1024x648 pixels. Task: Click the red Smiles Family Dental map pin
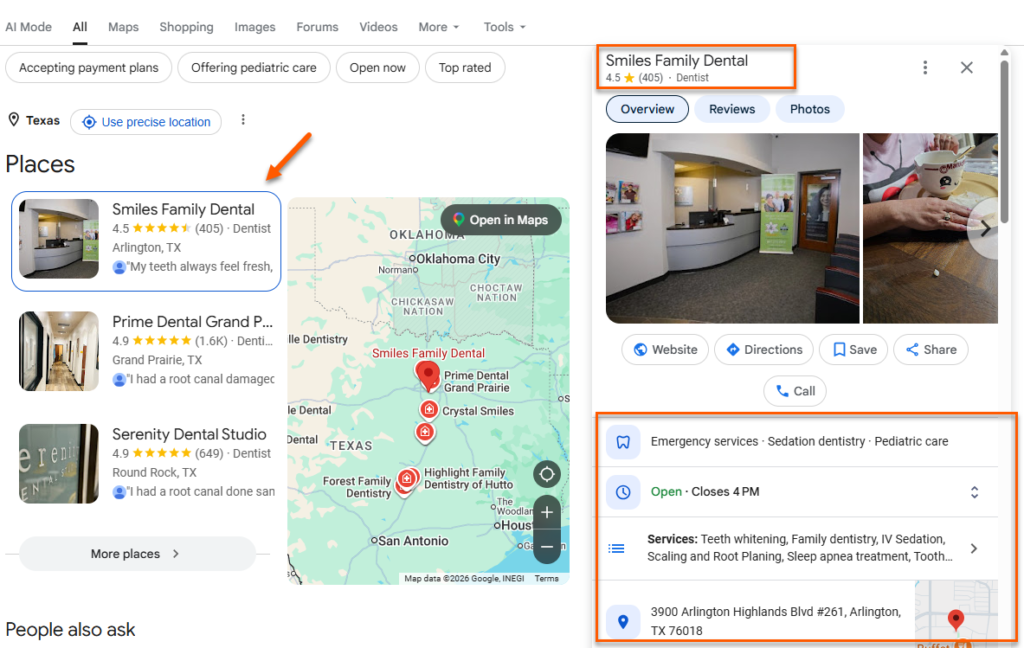coord(428,377)
